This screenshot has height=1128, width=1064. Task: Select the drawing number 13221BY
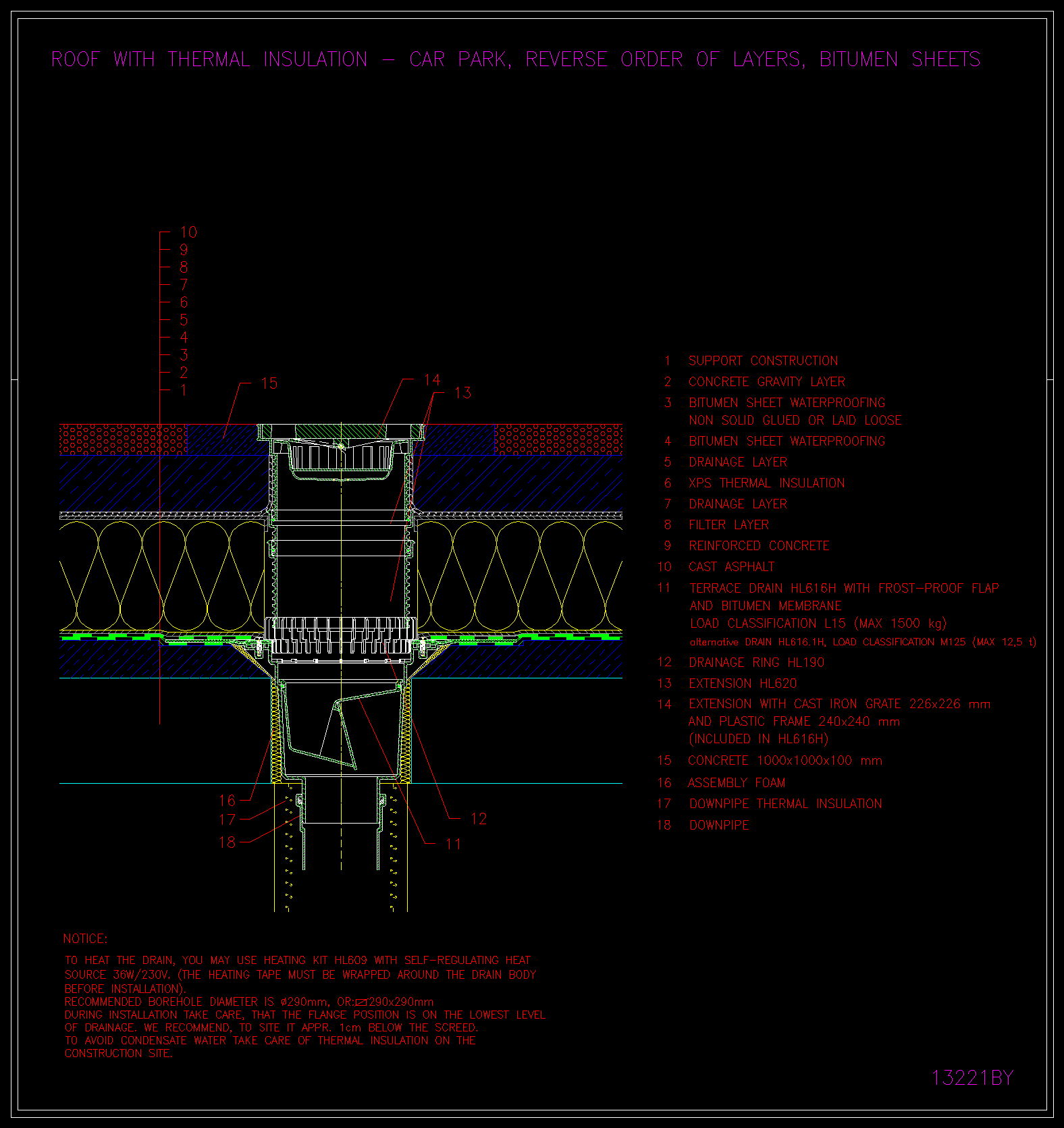[x=973, y=1078]
